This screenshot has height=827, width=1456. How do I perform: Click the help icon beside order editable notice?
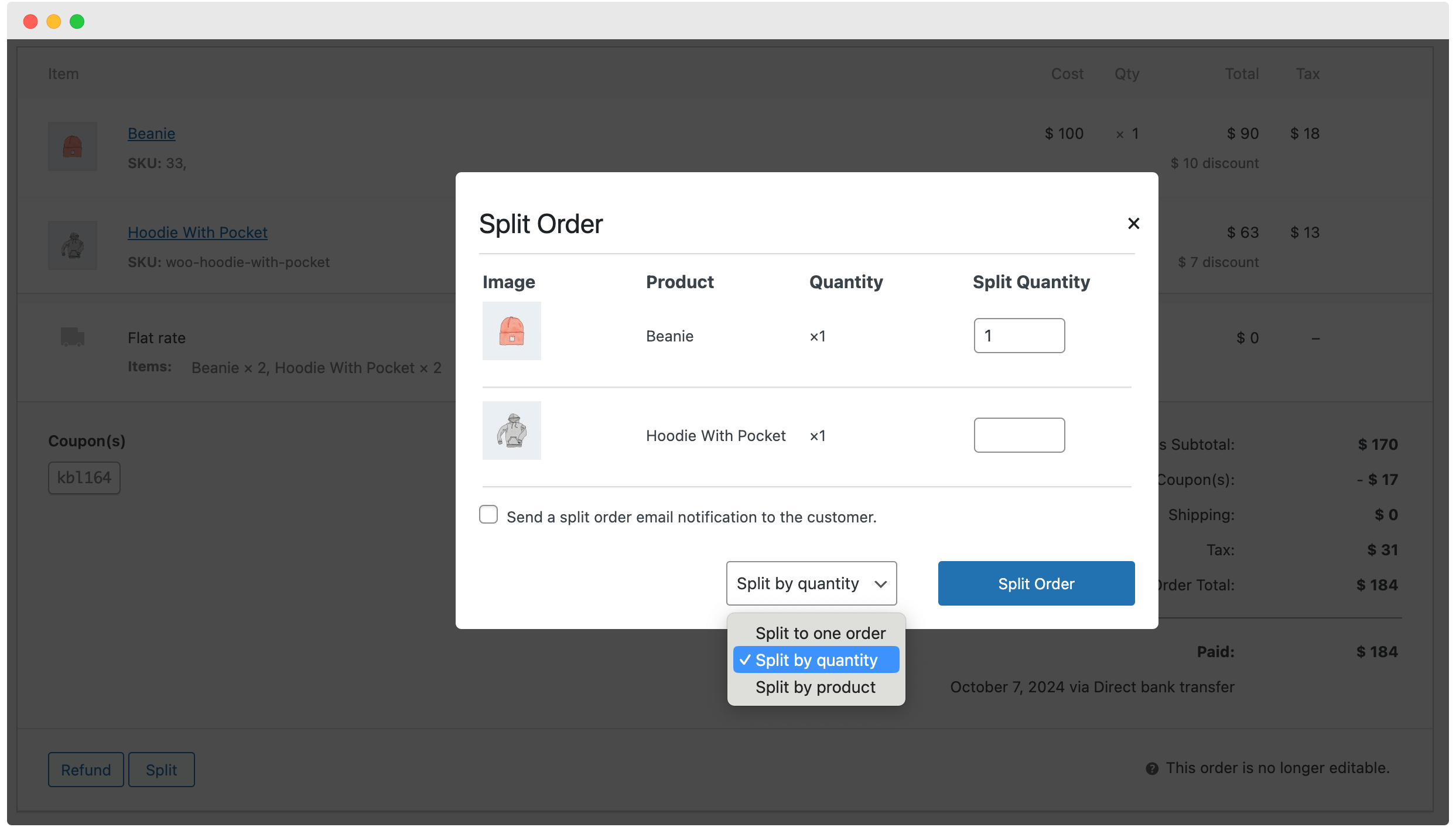(1151, 767)
